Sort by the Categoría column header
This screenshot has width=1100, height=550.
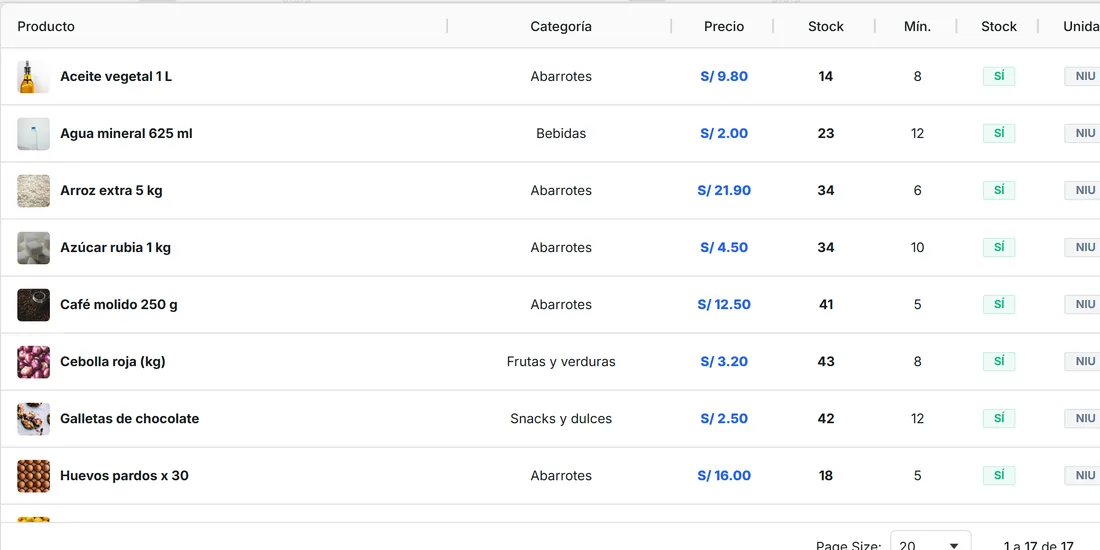tap(561, 27)
